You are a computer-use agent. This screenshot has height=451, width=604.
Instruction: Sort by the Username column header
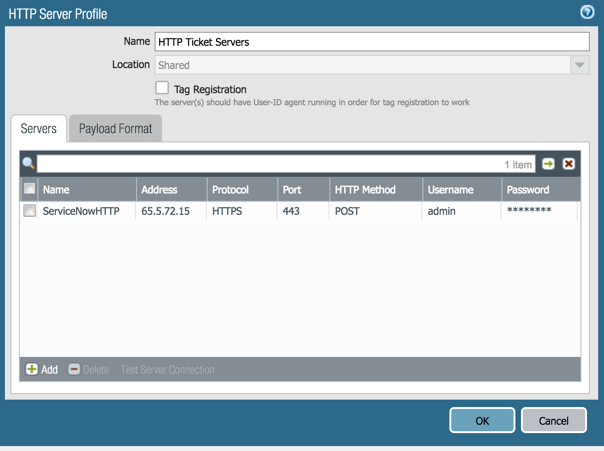(x=462, y=189)
